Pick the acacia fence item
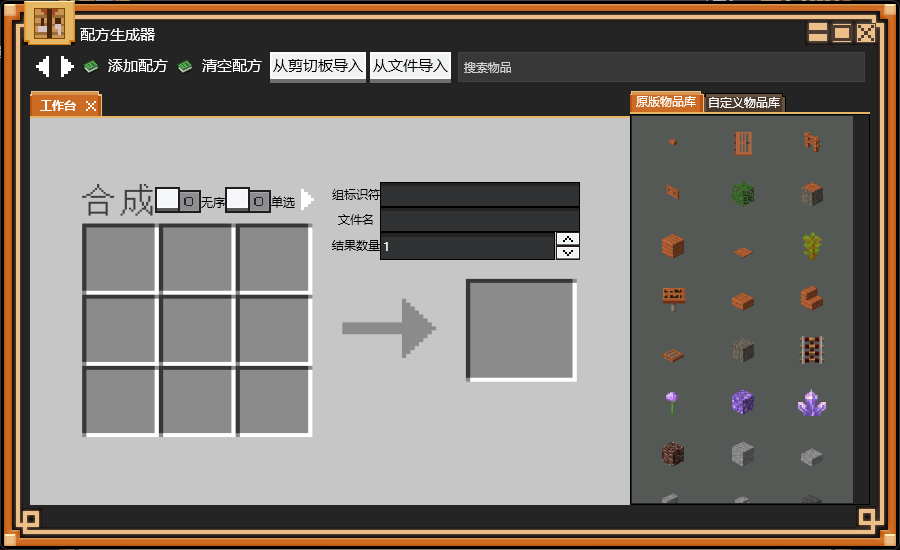The image size is (900, 550). [x=812, y=142]
